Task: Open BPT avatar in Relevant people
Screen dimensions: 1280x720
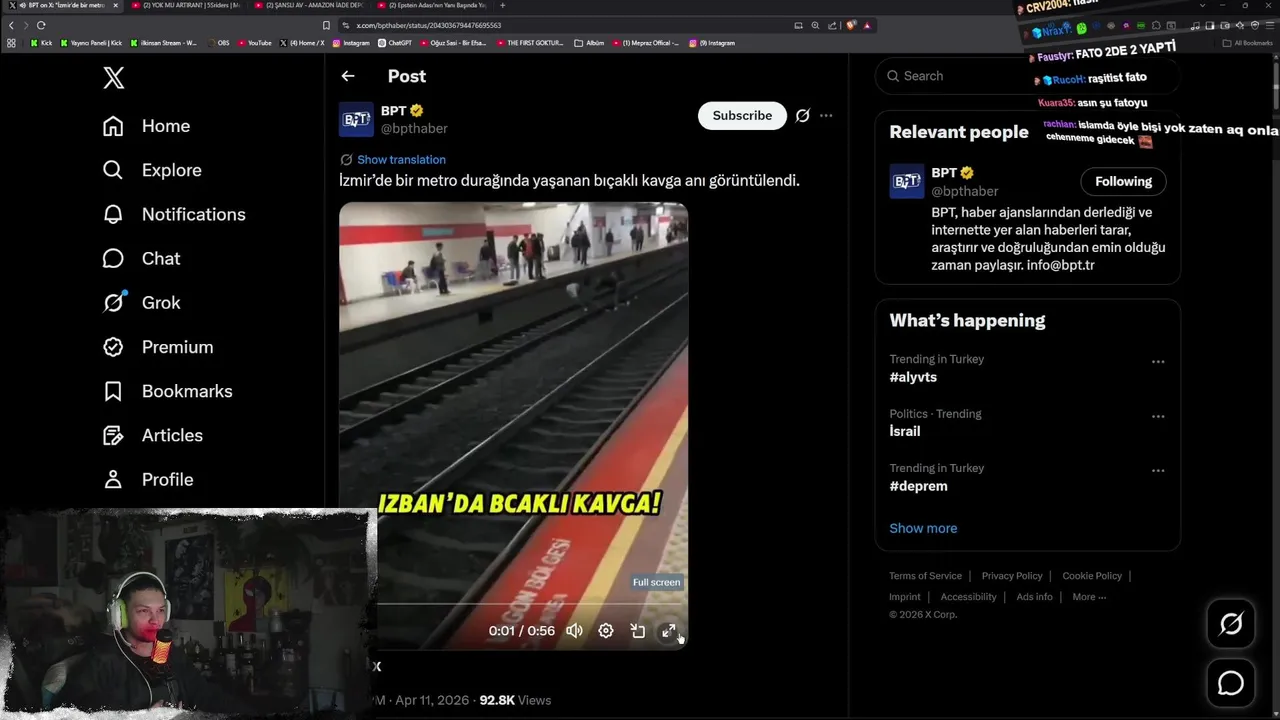Action: point(907,182)
